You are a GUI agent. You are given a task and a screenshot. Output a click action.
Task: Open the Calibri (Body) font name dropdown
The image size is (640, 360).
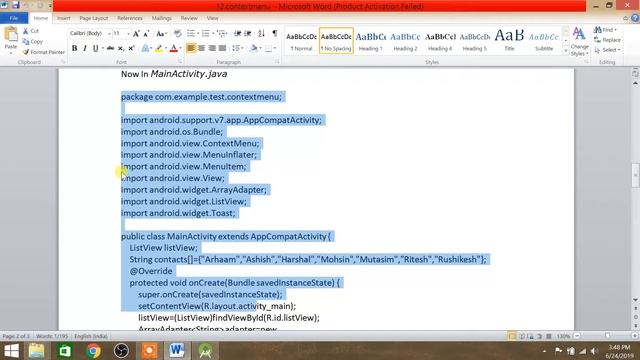109,33
